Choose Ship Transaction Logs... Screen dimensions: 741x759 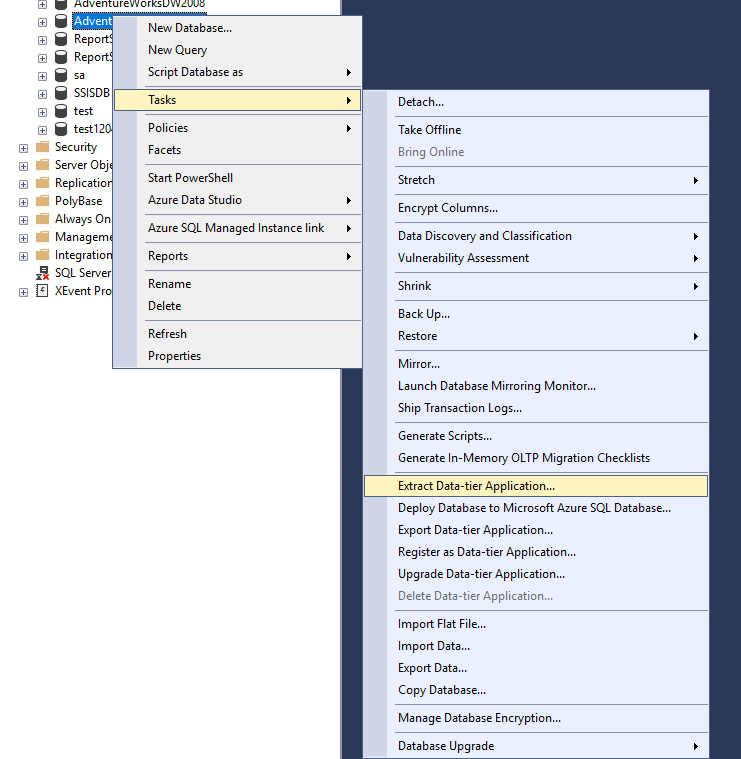(536, 408)
